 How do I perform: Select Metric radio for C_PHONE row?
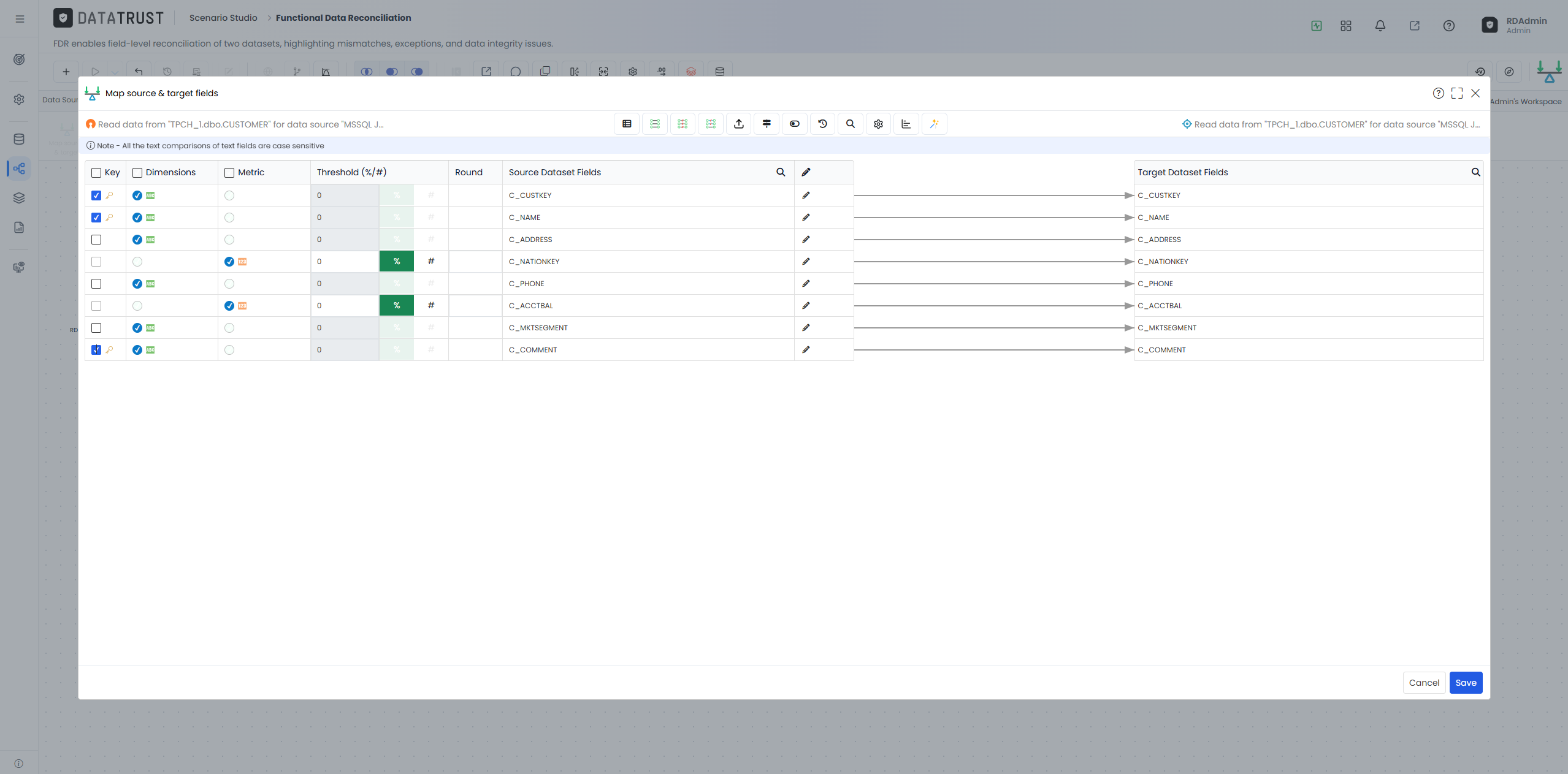tap(229, 284)
